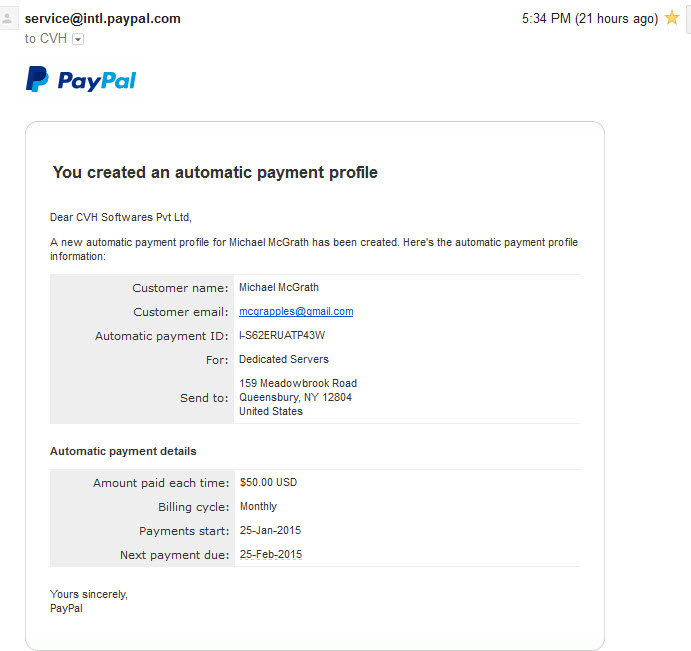Click the 'Automatic payment details' section heading
Screen dimensions: 691x651
tap(123, 451)
